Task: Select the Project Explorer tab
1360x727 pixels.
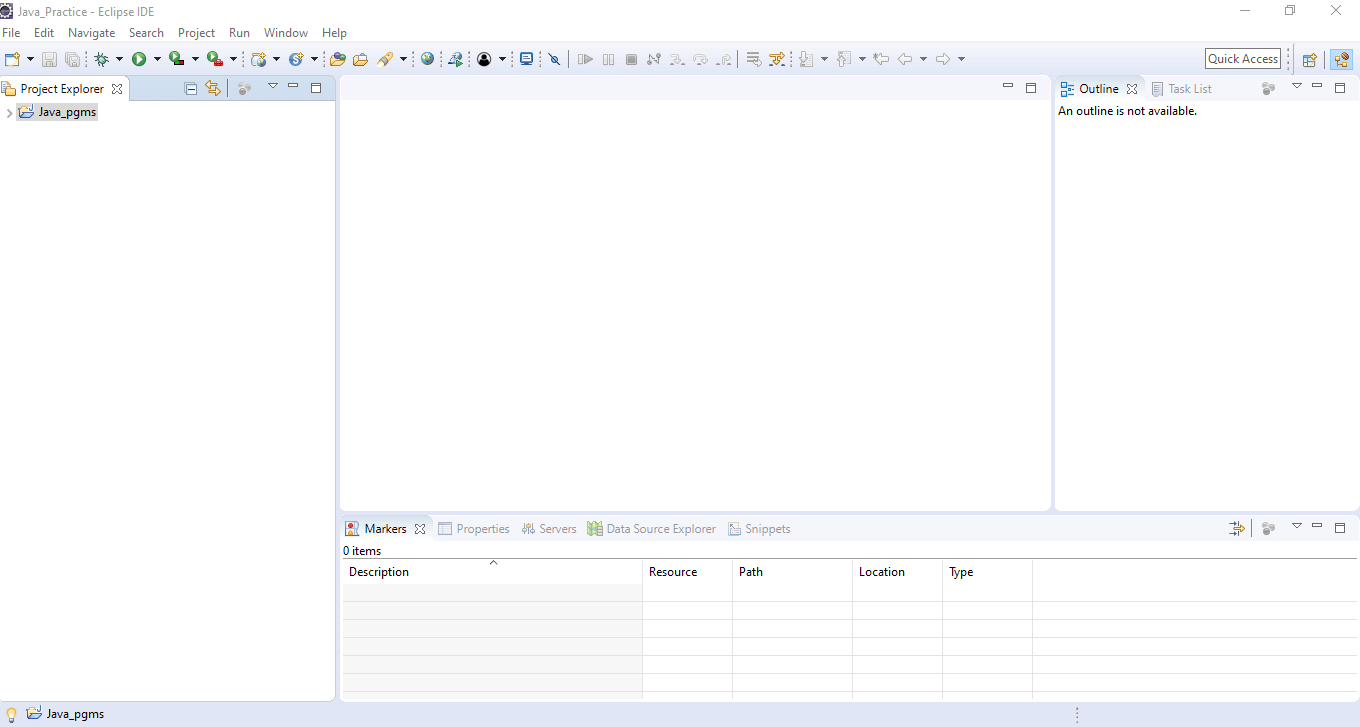Action: [x=62, y=89]
